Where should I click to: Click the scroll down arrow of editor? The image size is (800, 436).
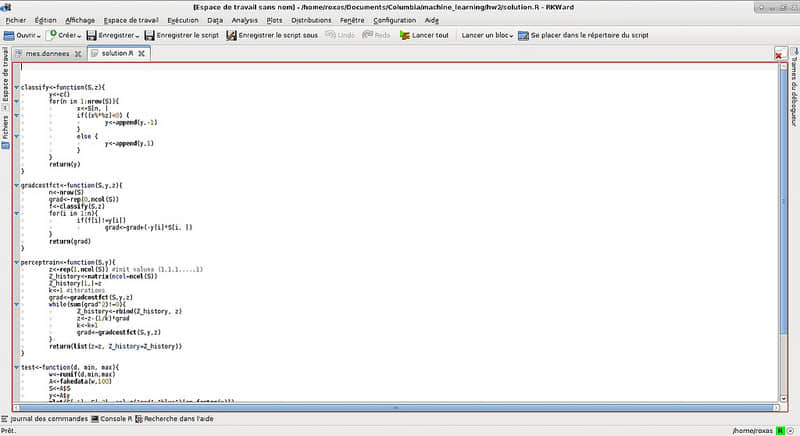tap(784, 398)
